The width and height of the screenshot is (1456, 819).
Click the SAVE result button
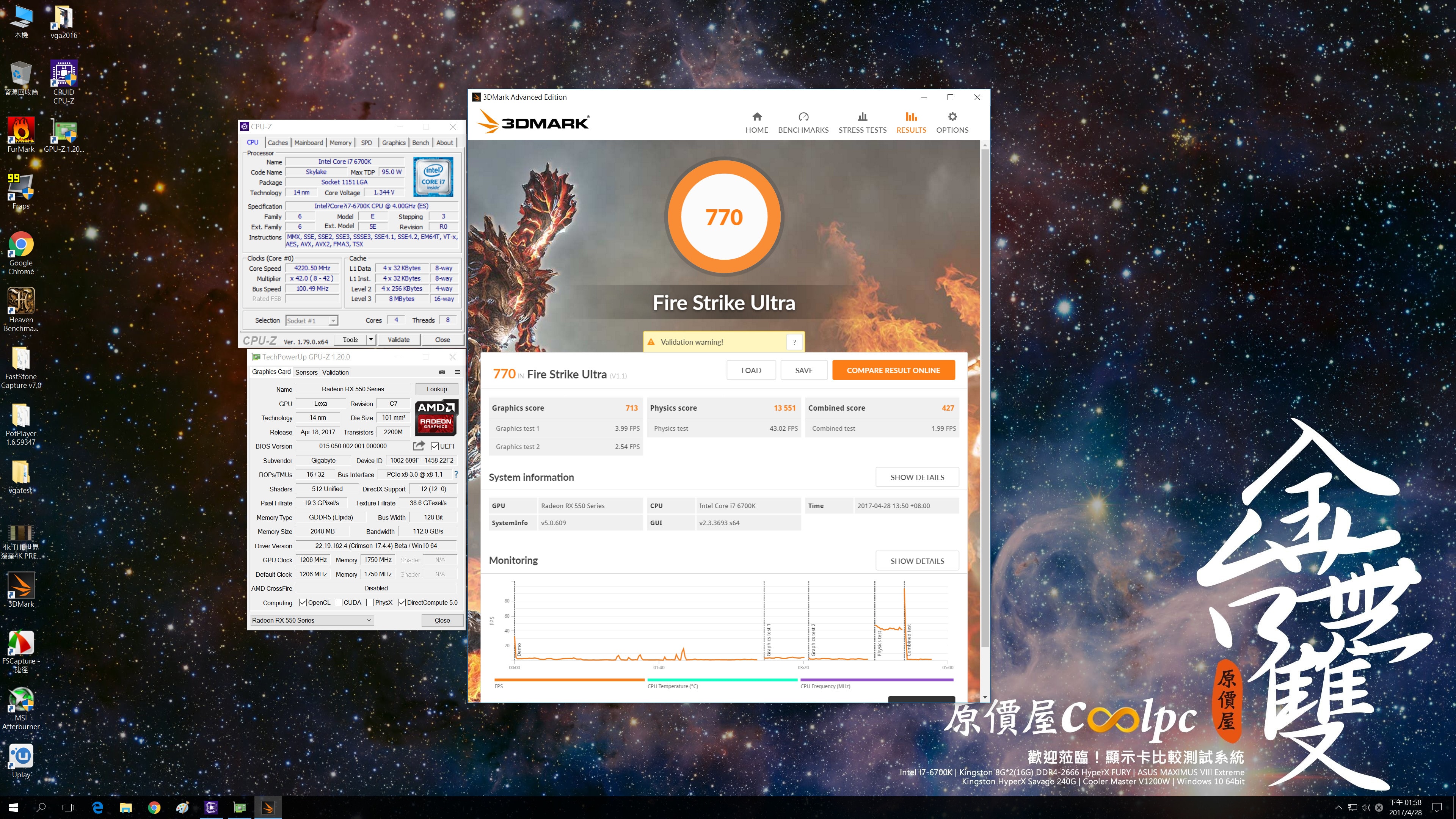pyautogui.click(x=804, y=370)
